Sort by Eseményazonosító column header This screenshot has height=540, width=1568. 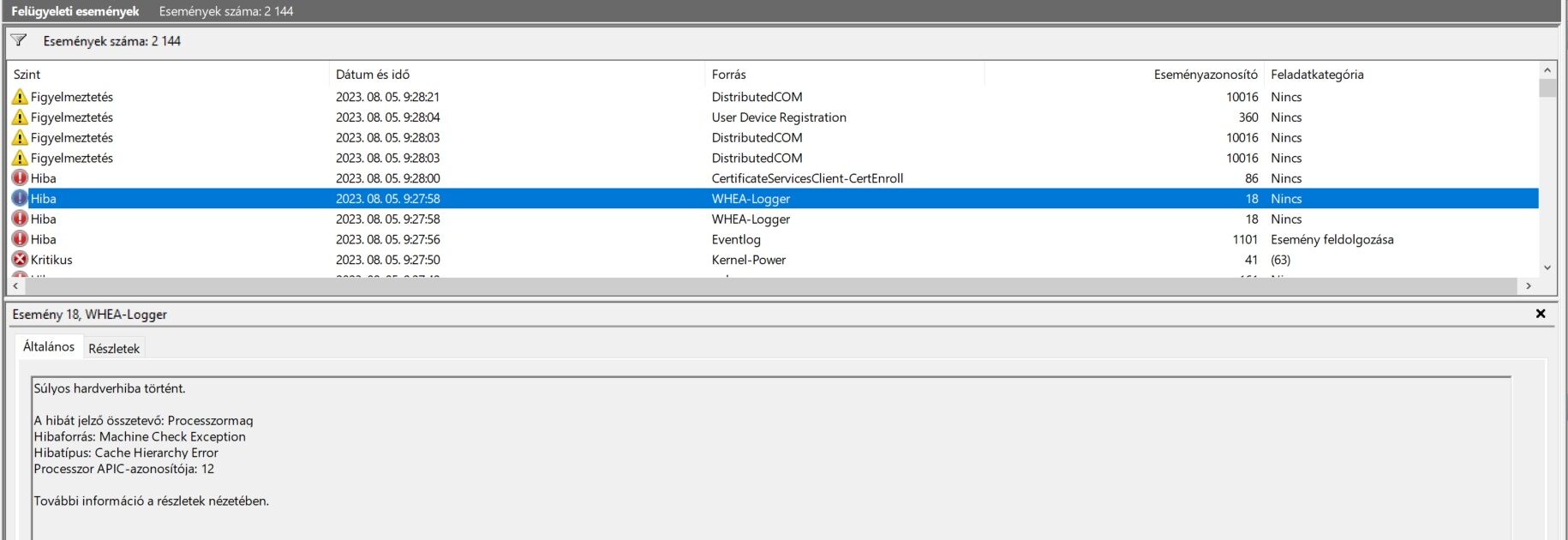(x=1205, y=75)
